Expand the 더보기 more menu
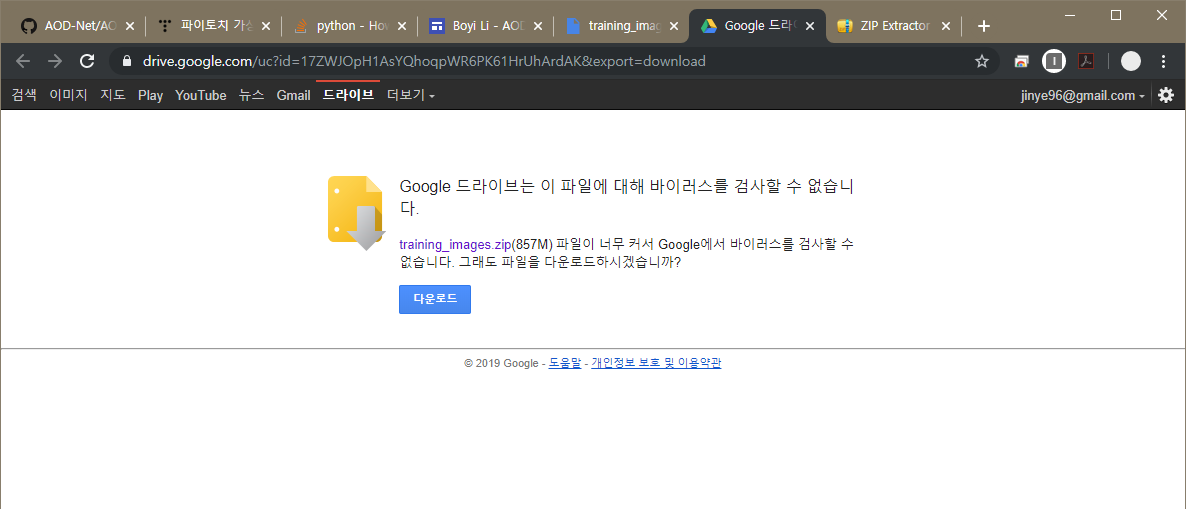Viewport: 1186px width, 509px height. point(411,95)
